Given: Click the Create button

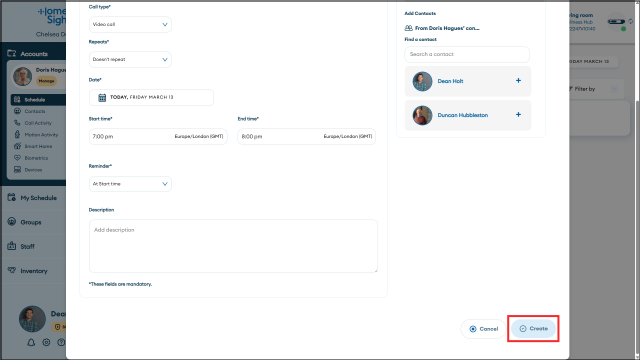Looking at the screenshot, I should [533, 329].
